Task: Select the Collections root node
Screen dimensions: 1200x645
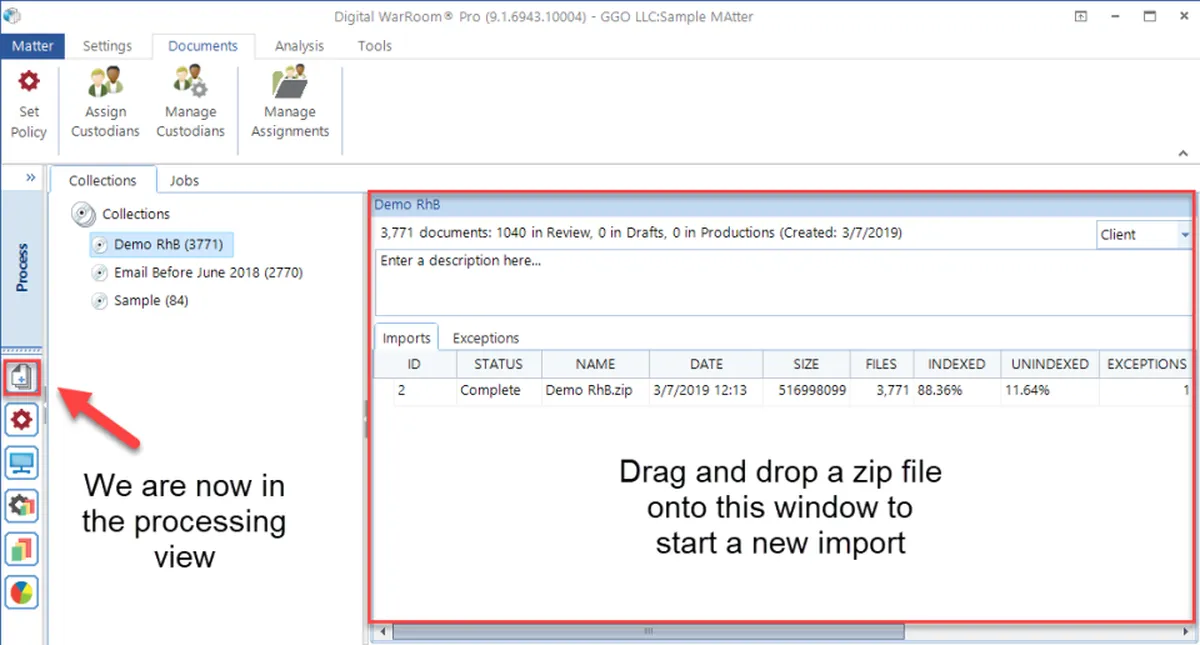Action: 136,214
